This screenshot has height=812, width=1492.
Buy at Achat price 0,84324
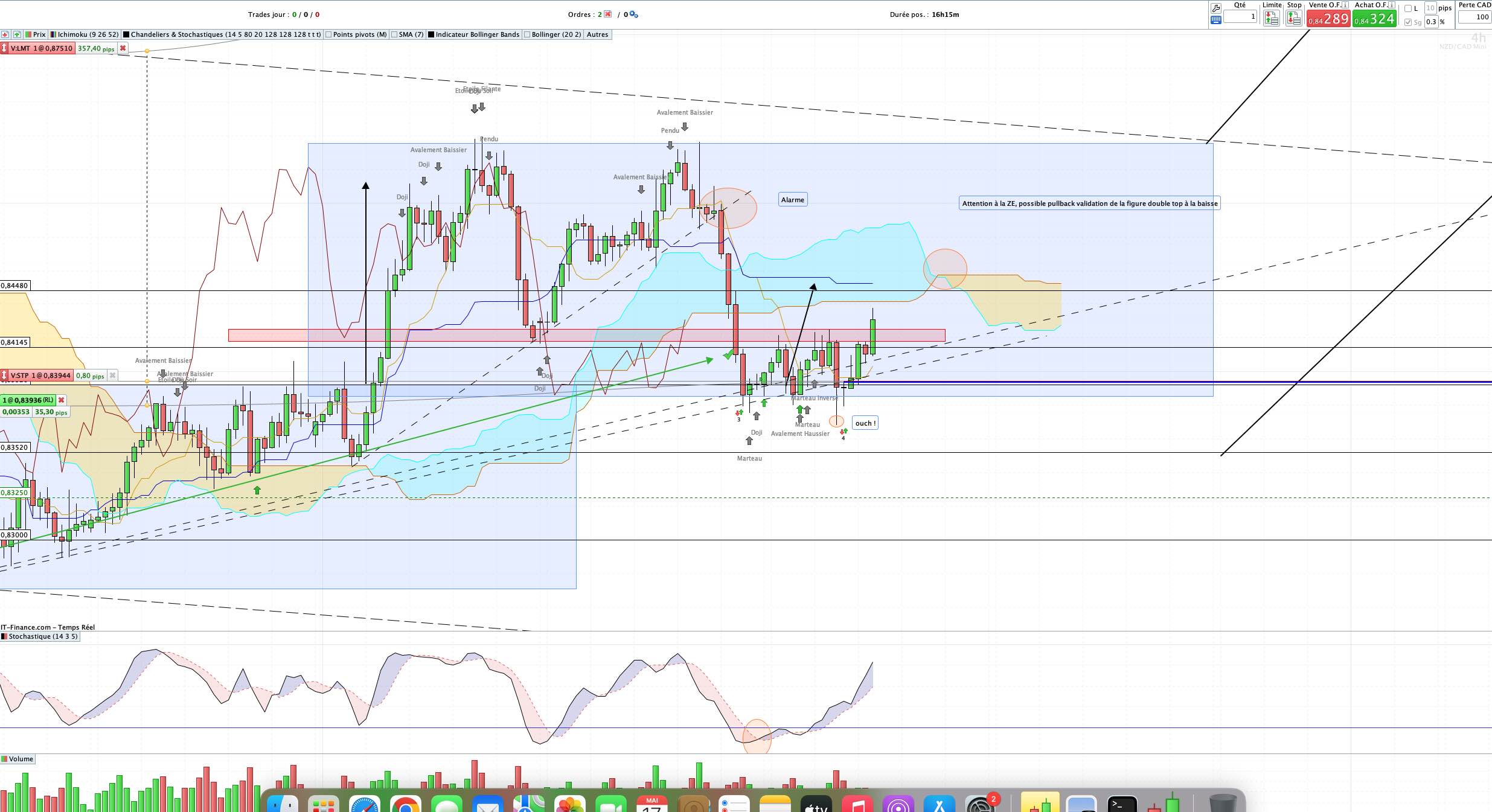1374,19
